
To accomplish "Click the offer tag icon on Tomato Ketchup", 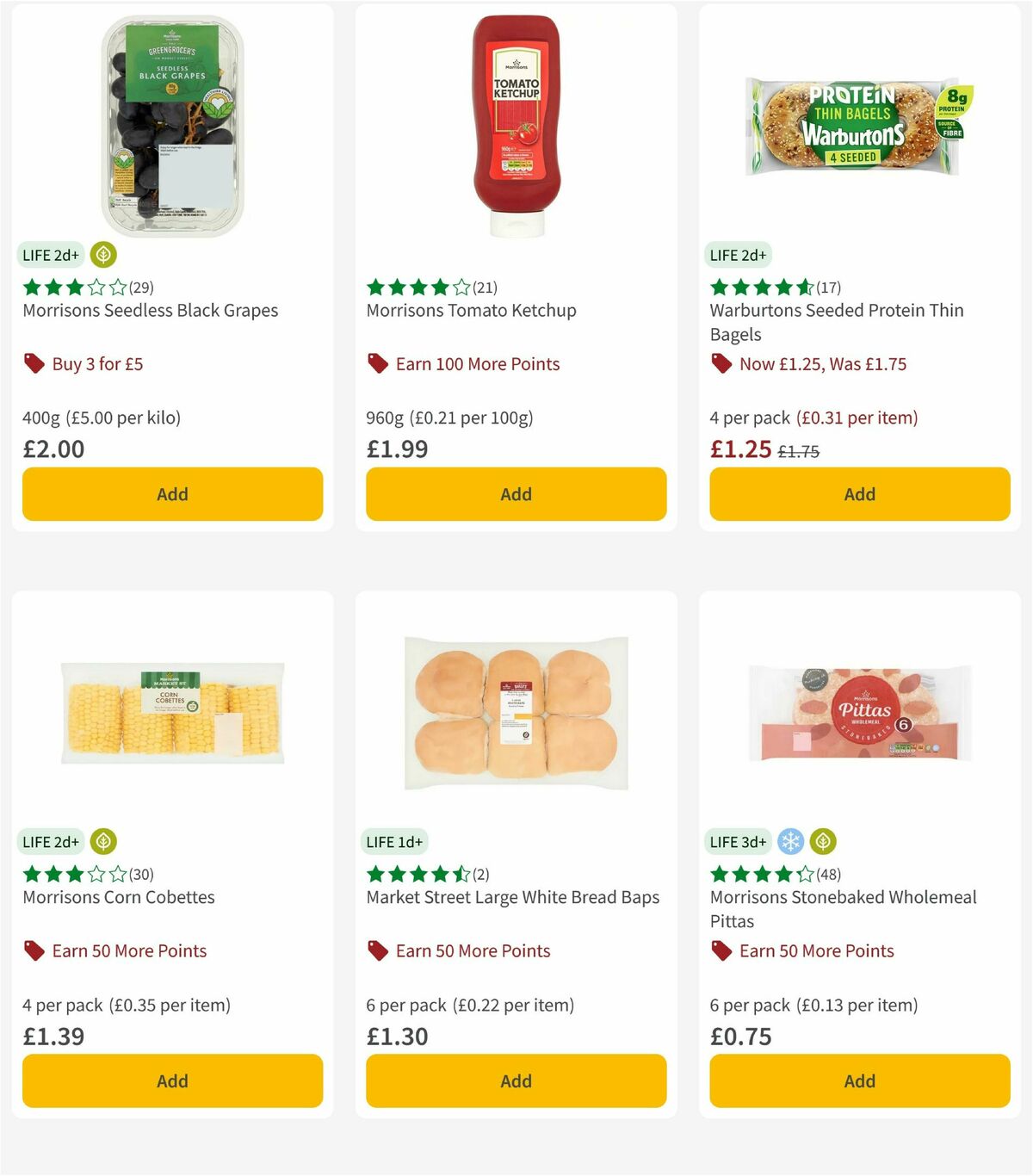I will point(378,363).
